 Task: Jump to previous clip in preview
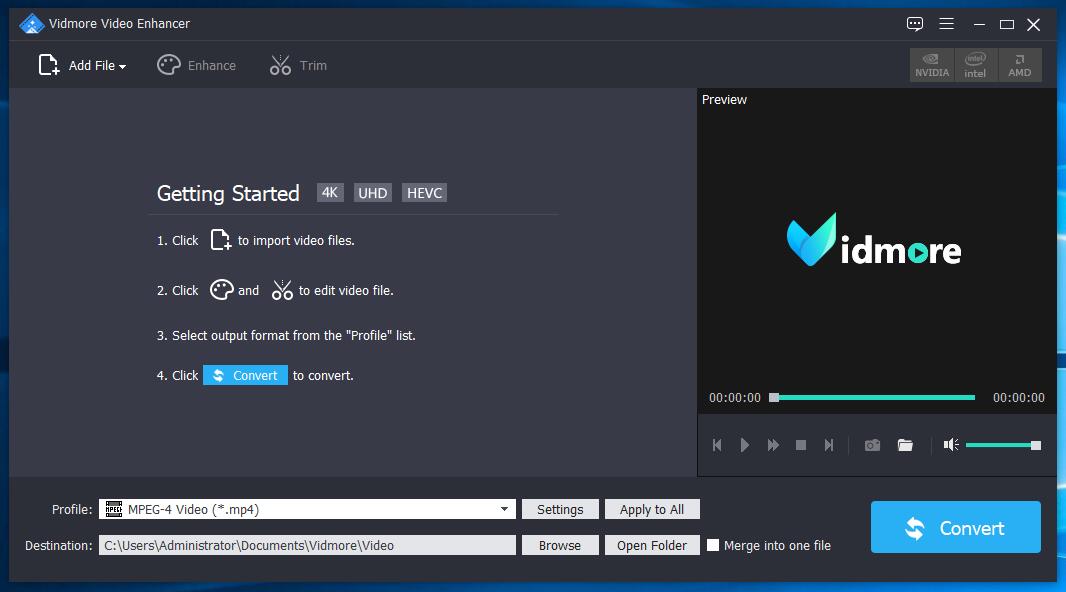tap(717, 445)
